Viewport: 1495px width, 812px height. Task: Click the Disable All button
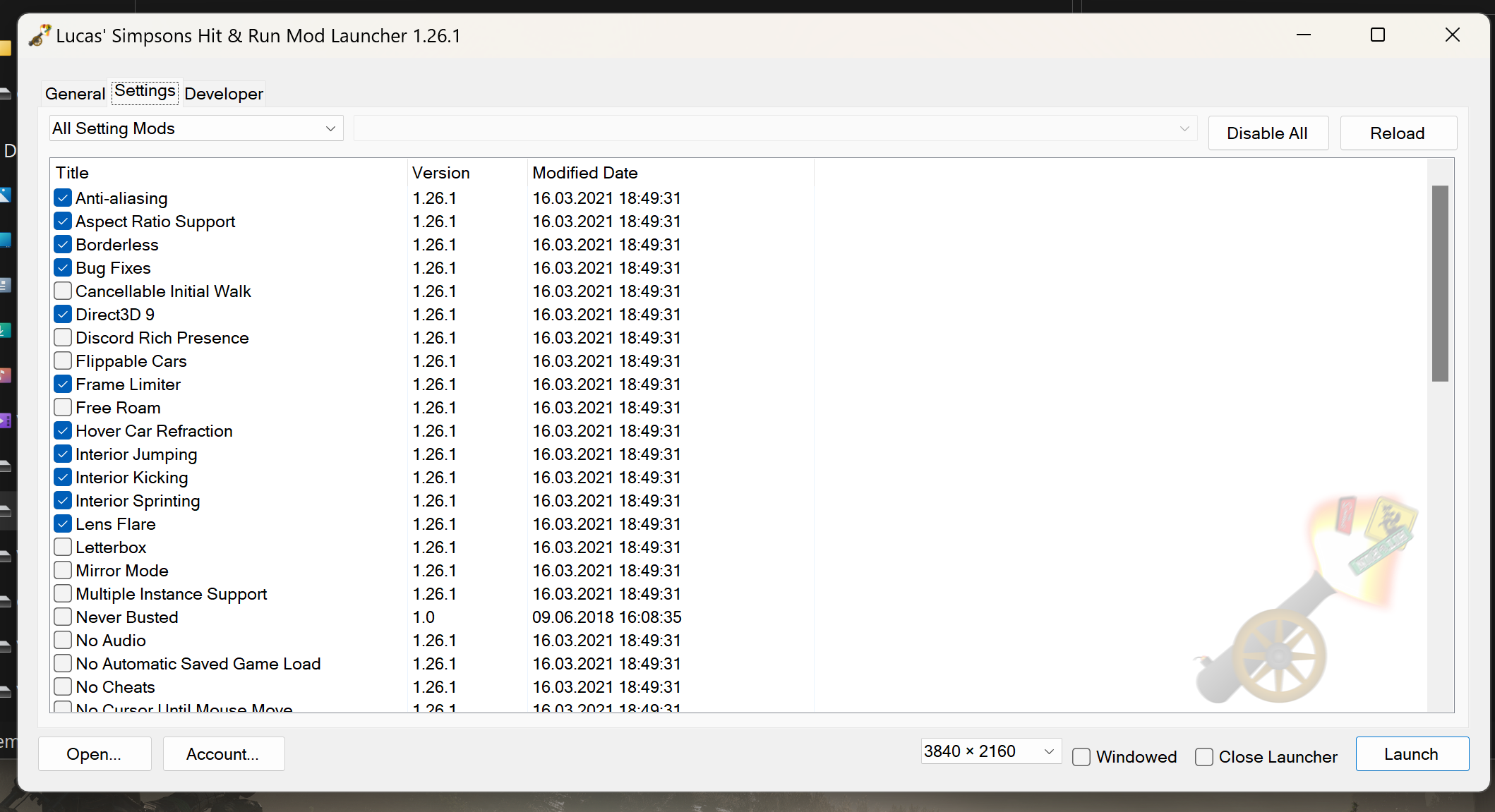[x=1268, y=133]
